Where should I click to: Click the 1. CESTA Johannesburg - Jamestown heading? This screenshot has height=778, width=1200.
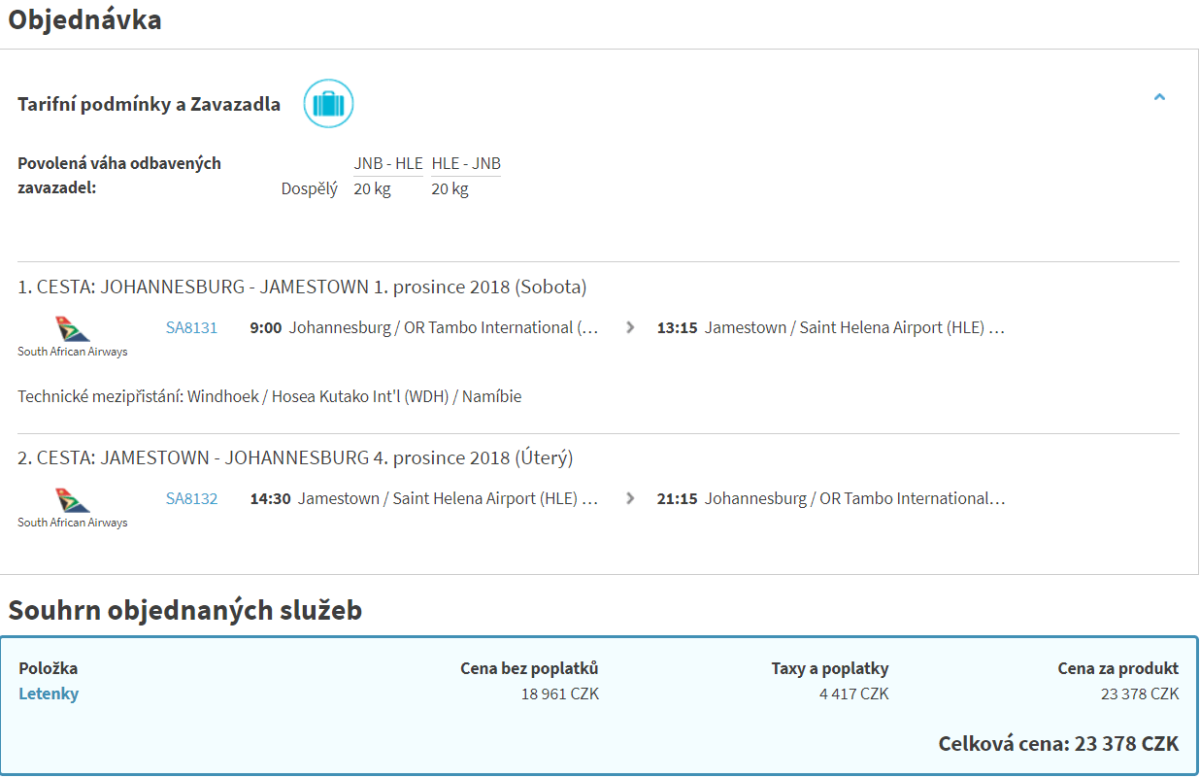[302, 287]
